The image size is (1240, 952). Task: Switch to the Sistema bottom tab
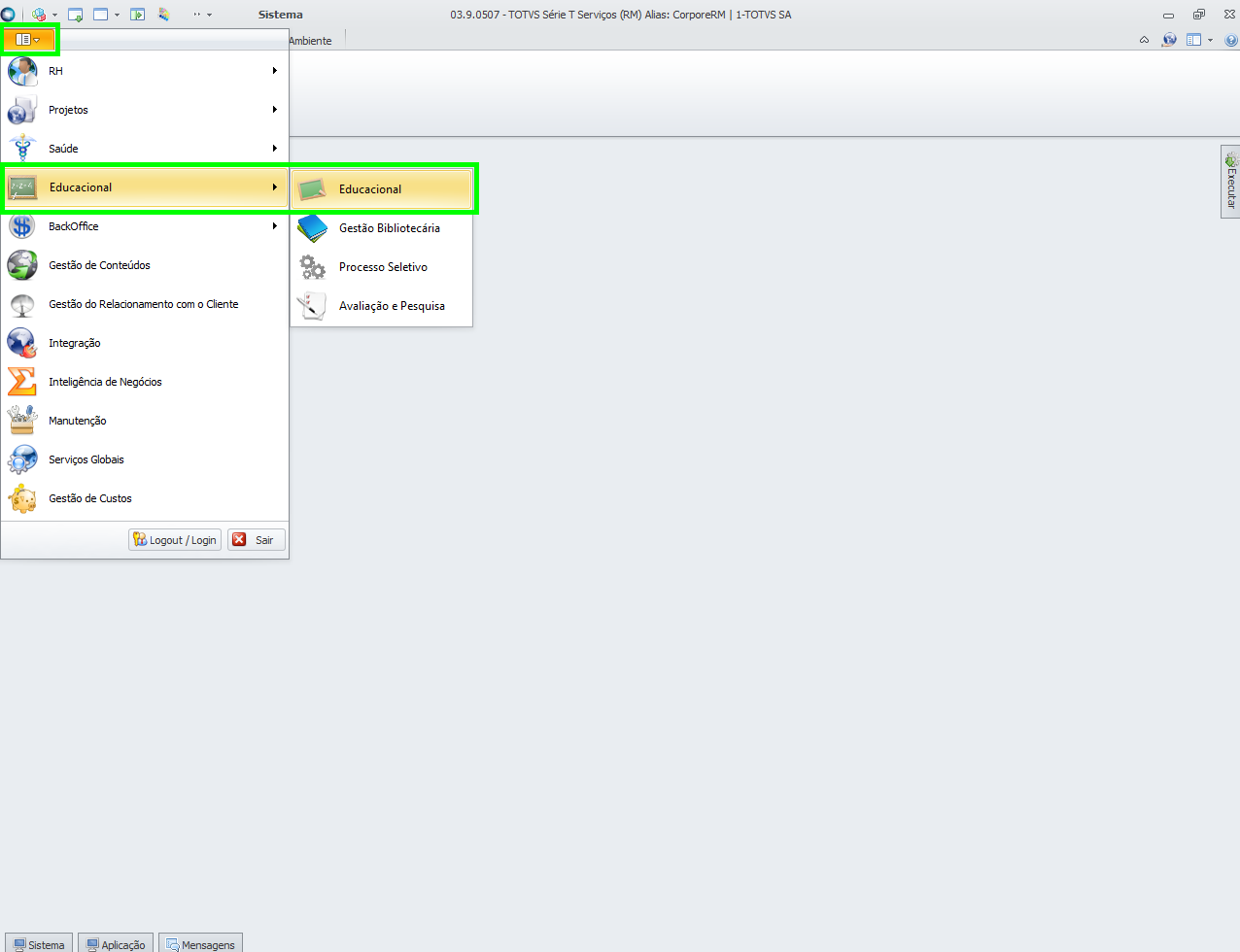coord(39,943)
